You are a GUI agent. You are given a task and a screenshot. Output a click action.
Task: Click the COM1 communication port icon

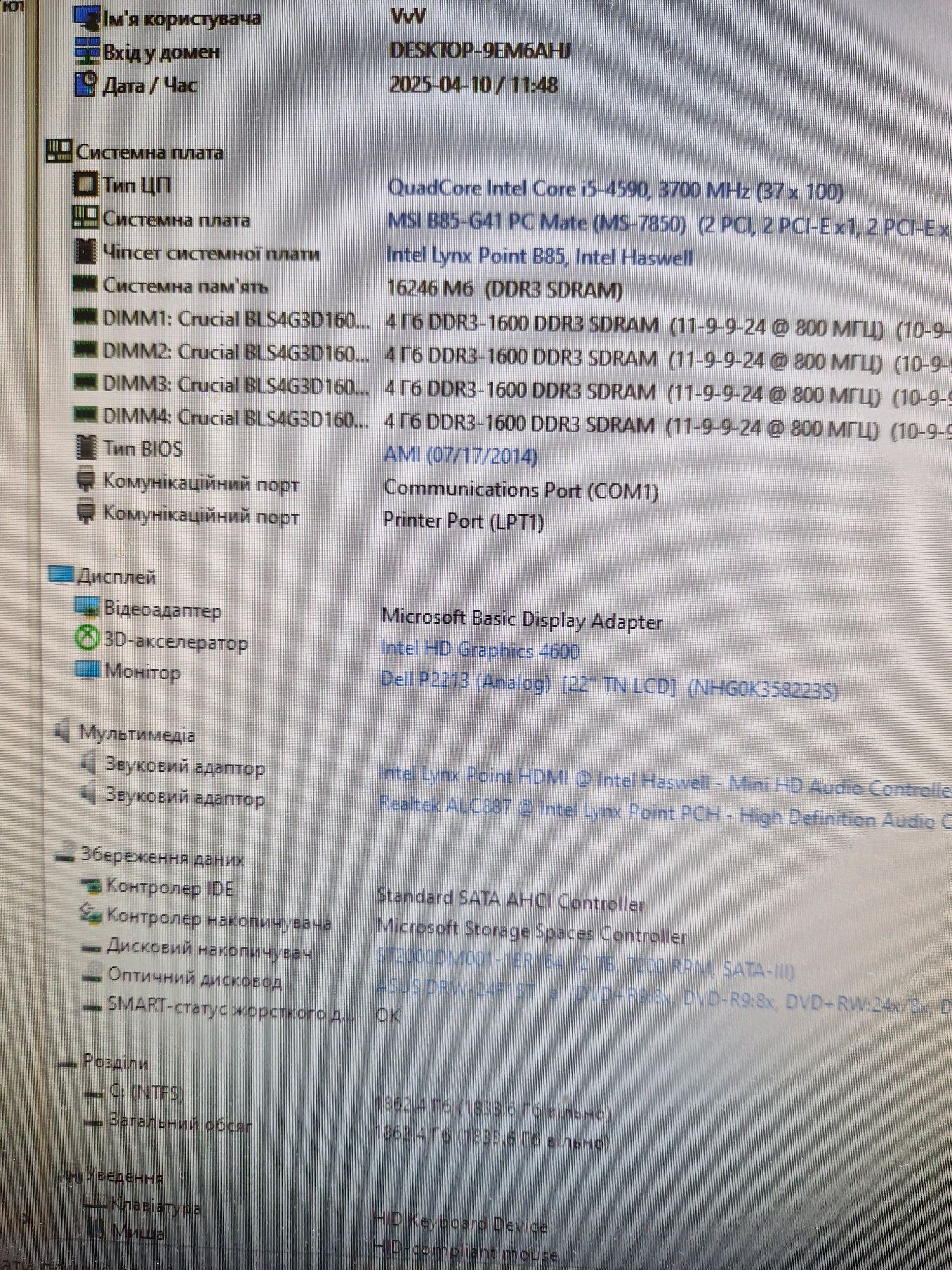pos(86,479)
